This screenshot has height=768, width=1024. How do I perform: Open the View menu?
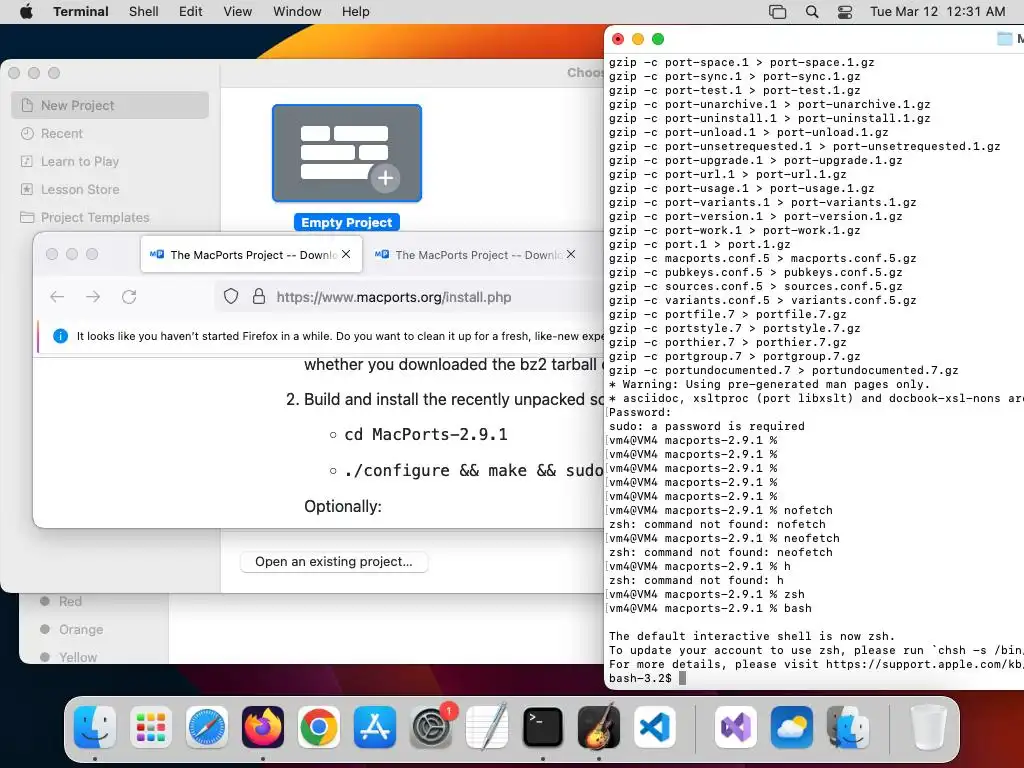238,12
